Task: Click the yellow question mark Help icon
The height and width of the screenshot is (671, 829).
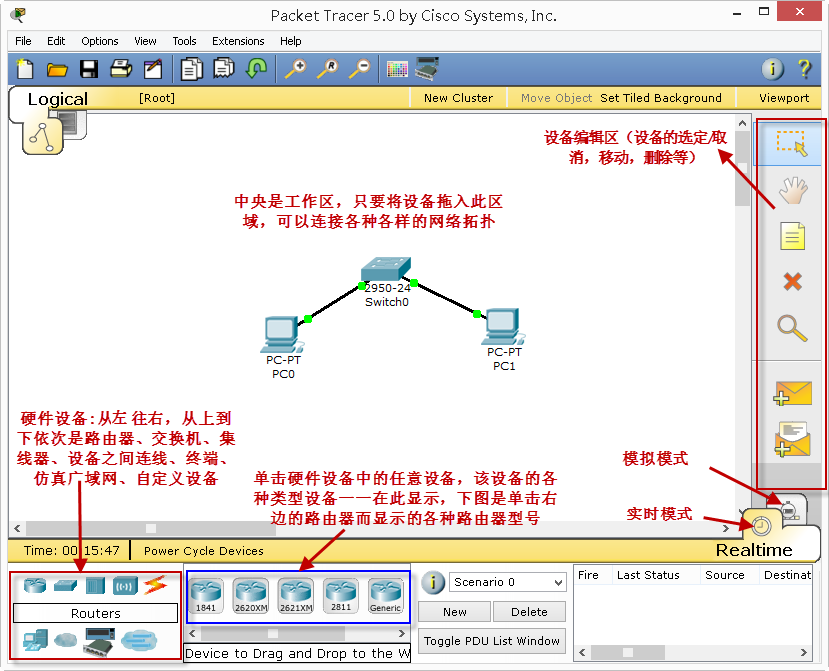Action: coord(804,69)
